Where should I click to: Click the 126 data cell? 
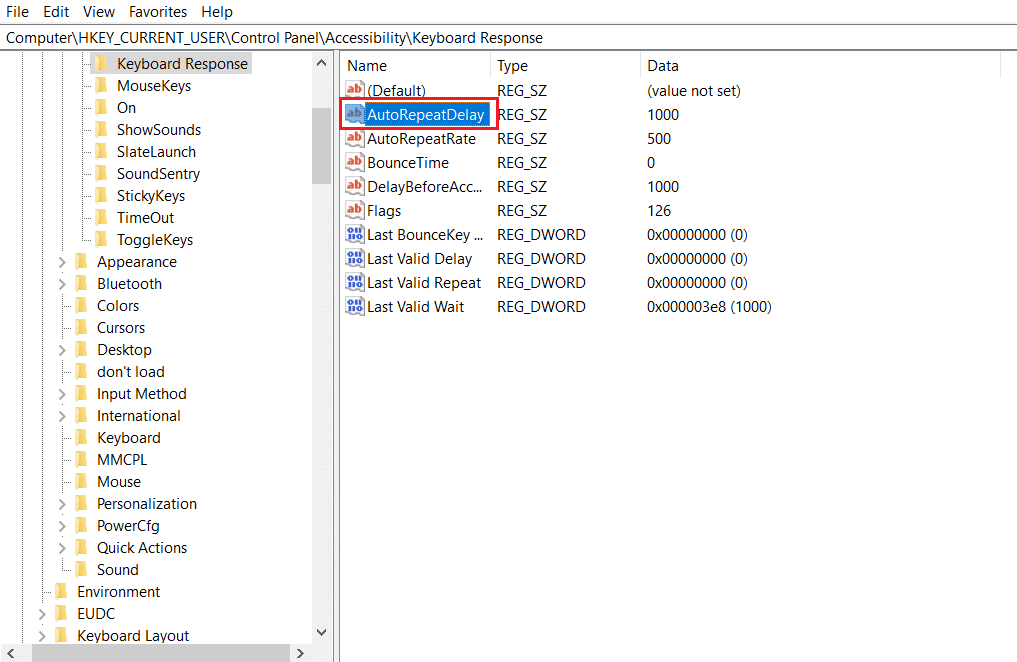659,211
